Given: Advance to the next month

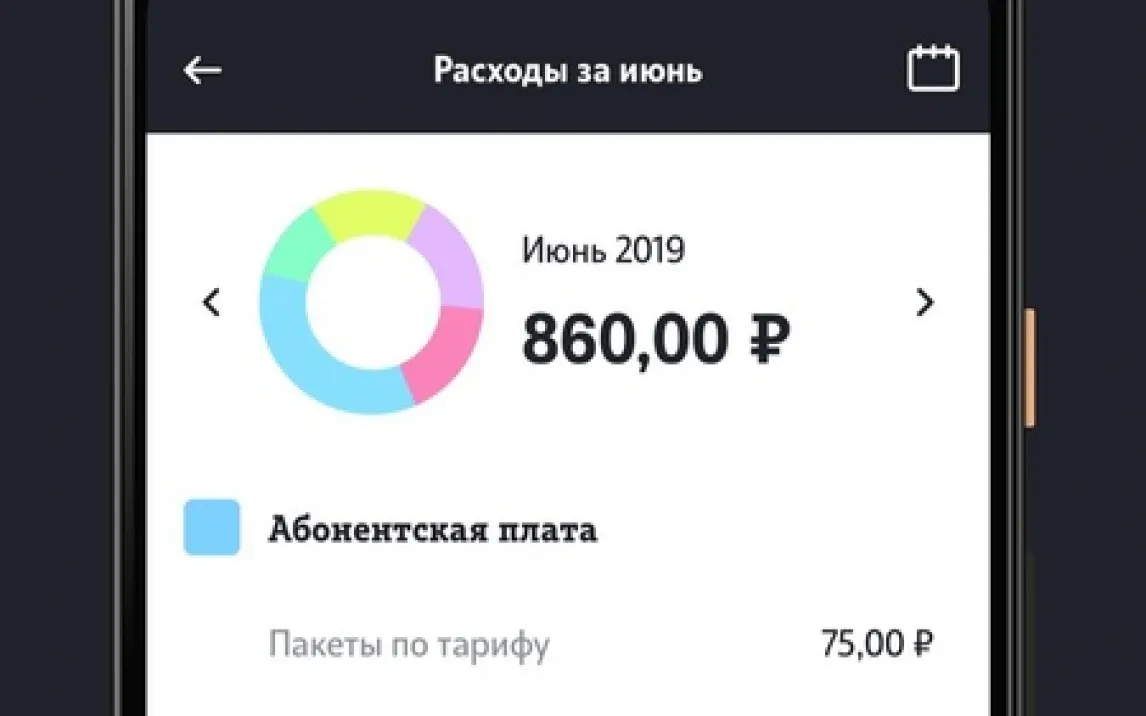Looking at the screenshot, I should click(925, 302).
